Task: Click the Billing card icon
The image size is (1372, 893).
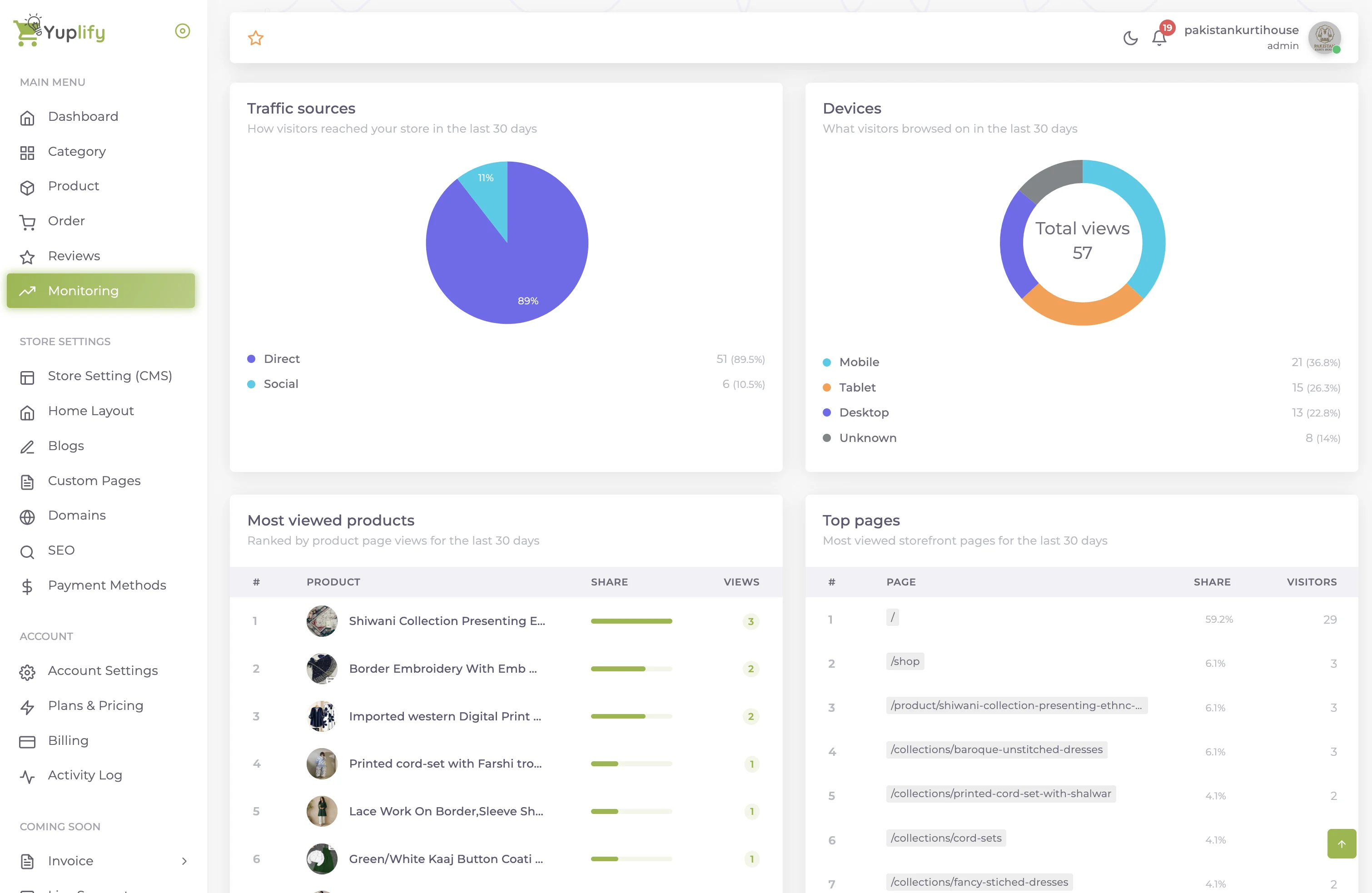Action: point(27,741)
